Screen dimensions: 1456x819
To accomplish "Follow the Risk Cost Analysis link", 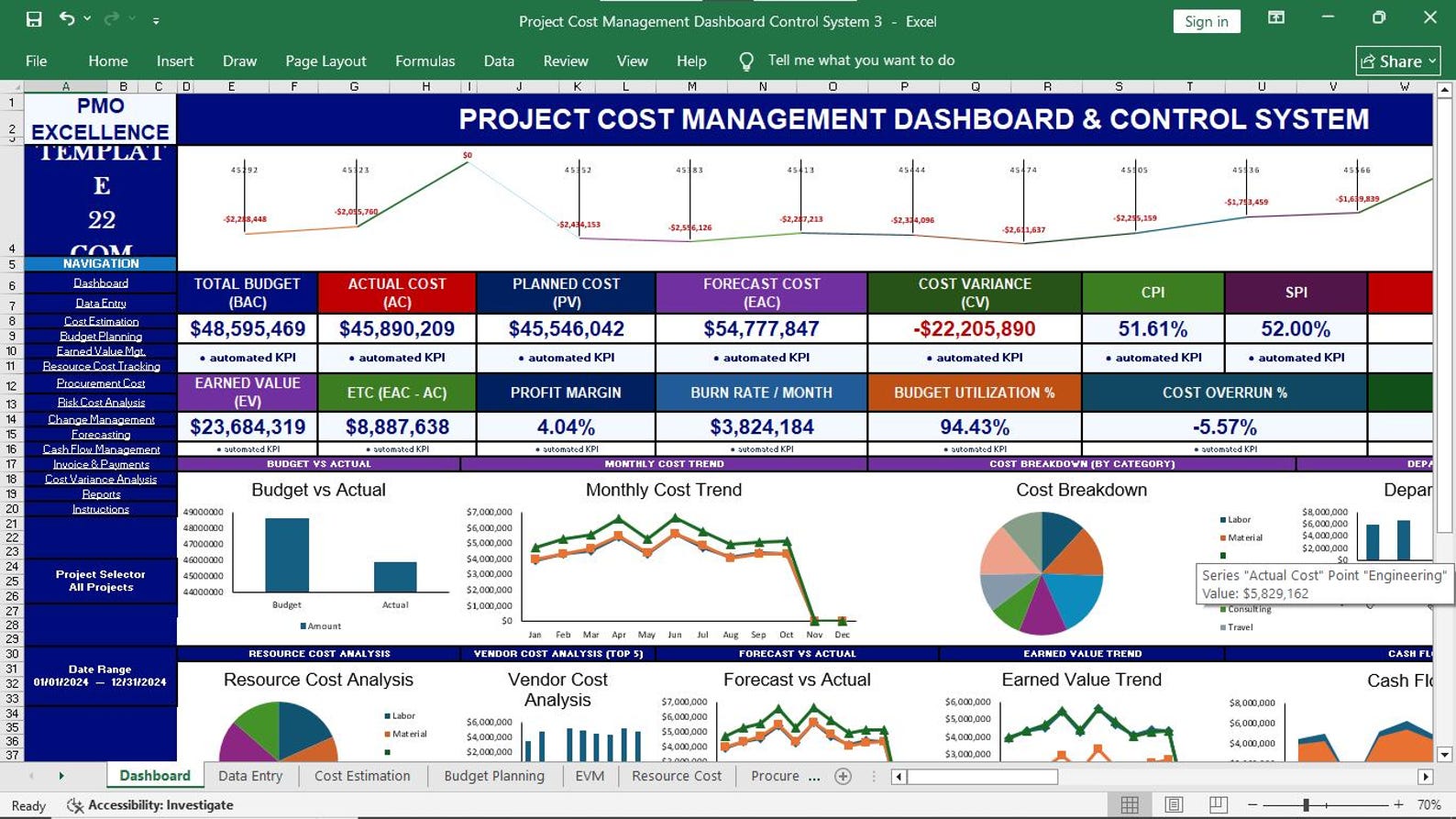I will (x=101, y=402).
